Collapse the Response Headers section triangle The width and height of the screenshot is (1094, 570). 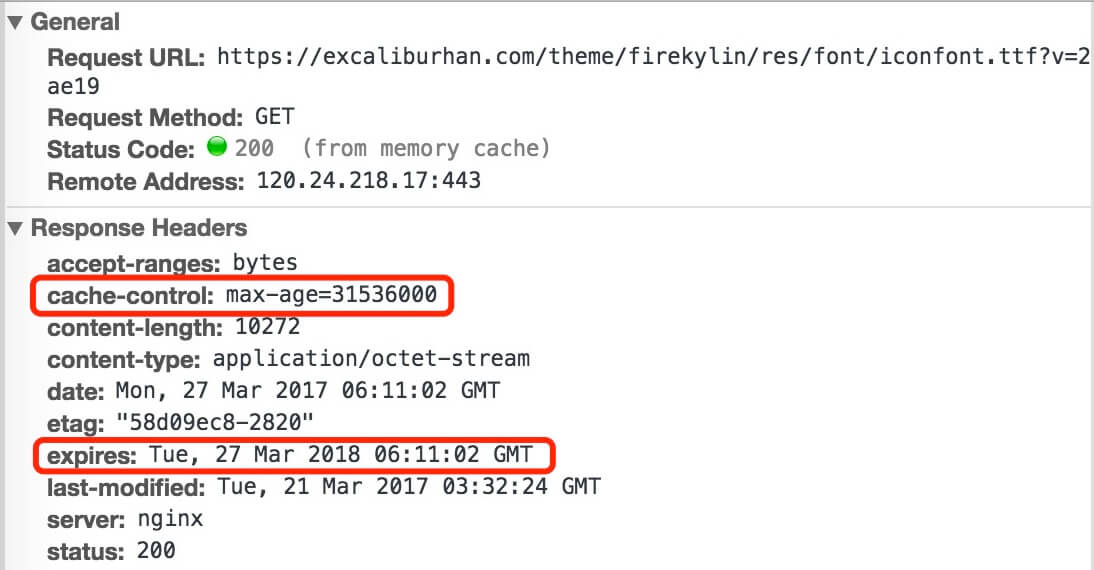pos(15,228)
